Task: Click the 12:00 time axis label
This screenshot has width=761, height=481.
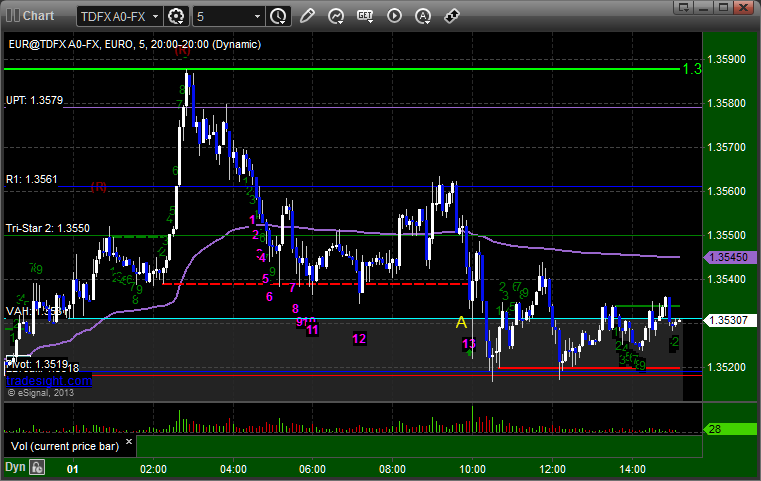Action: pos(552,469)
